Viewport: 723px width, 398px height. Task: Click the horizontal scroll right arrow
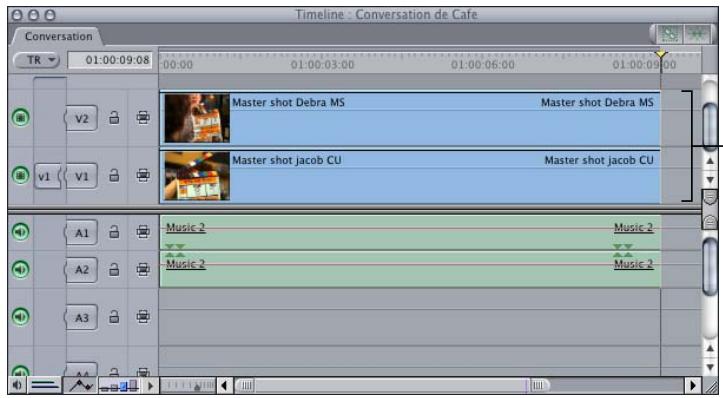[x=692, y=385]
